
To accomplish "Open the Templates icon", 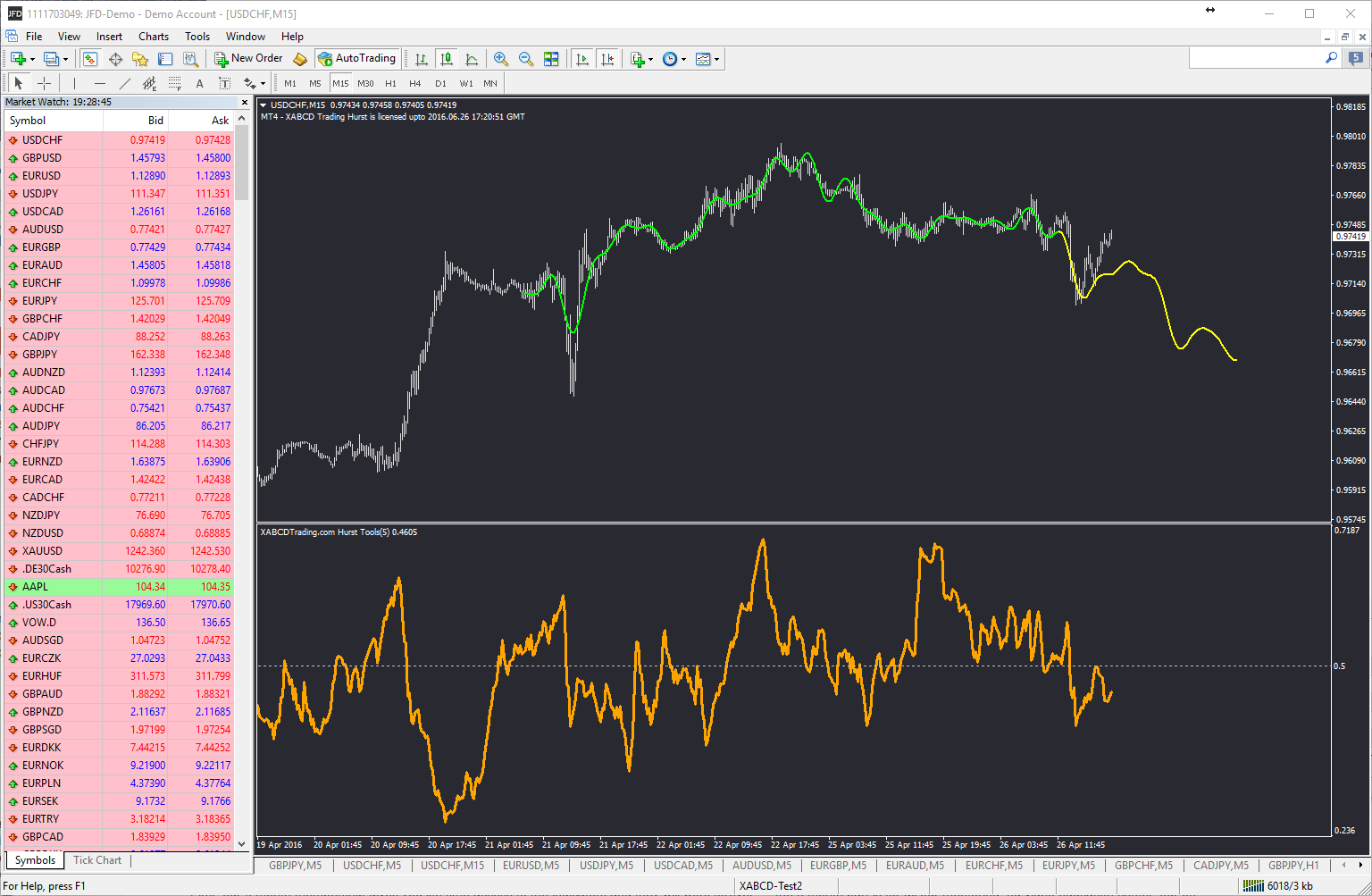I will point(703,59).
